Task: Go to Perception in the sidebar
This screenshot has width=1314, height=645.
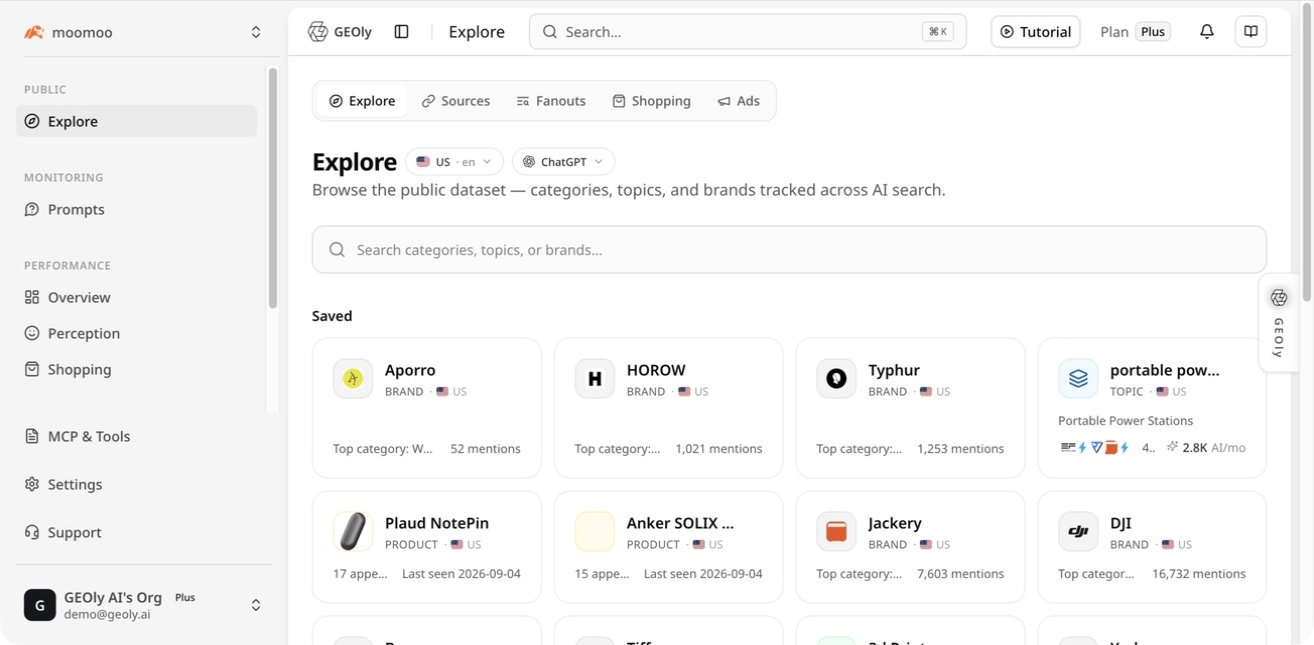Action: point(137,333)
